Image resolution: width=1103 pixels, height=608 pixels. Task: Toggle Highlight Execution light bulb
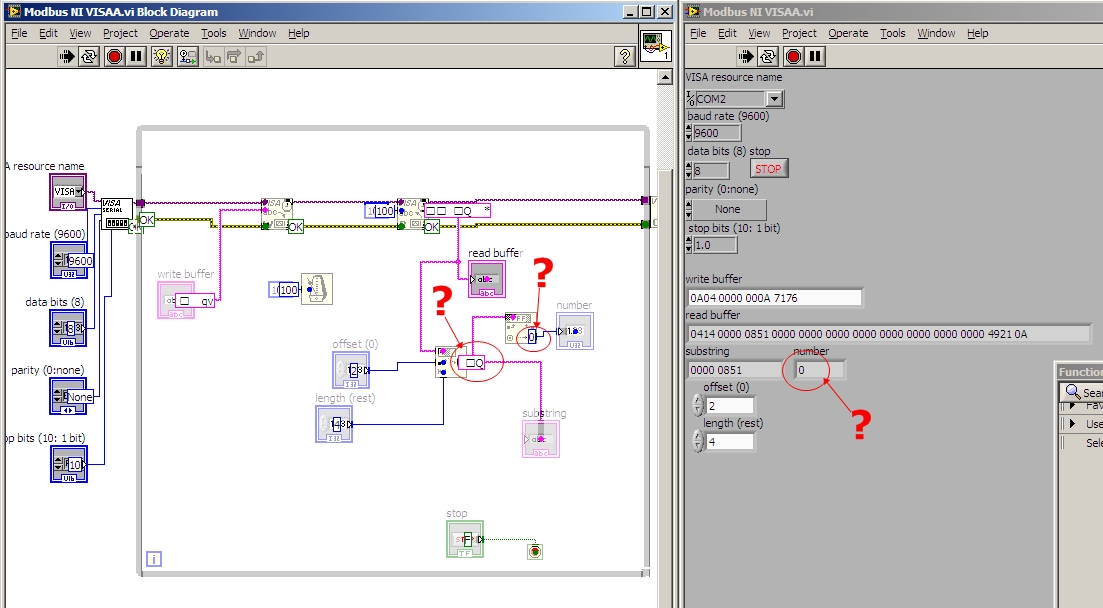click(162, 56)
